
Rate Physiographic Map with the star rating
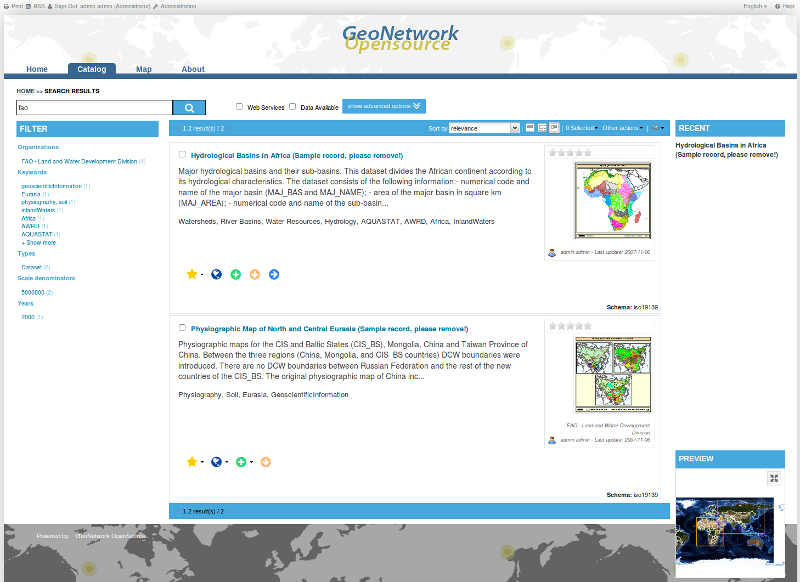pyautogui.click(x=570, y=326)
